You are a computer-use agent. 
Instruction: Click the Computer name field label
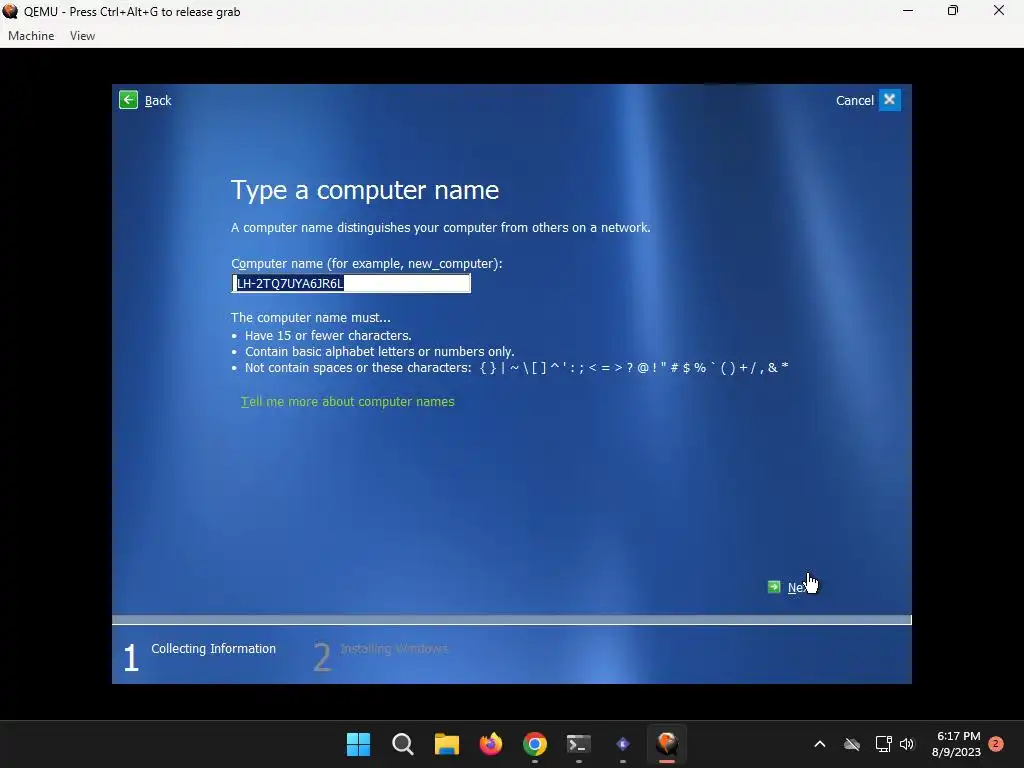(366, 264)
